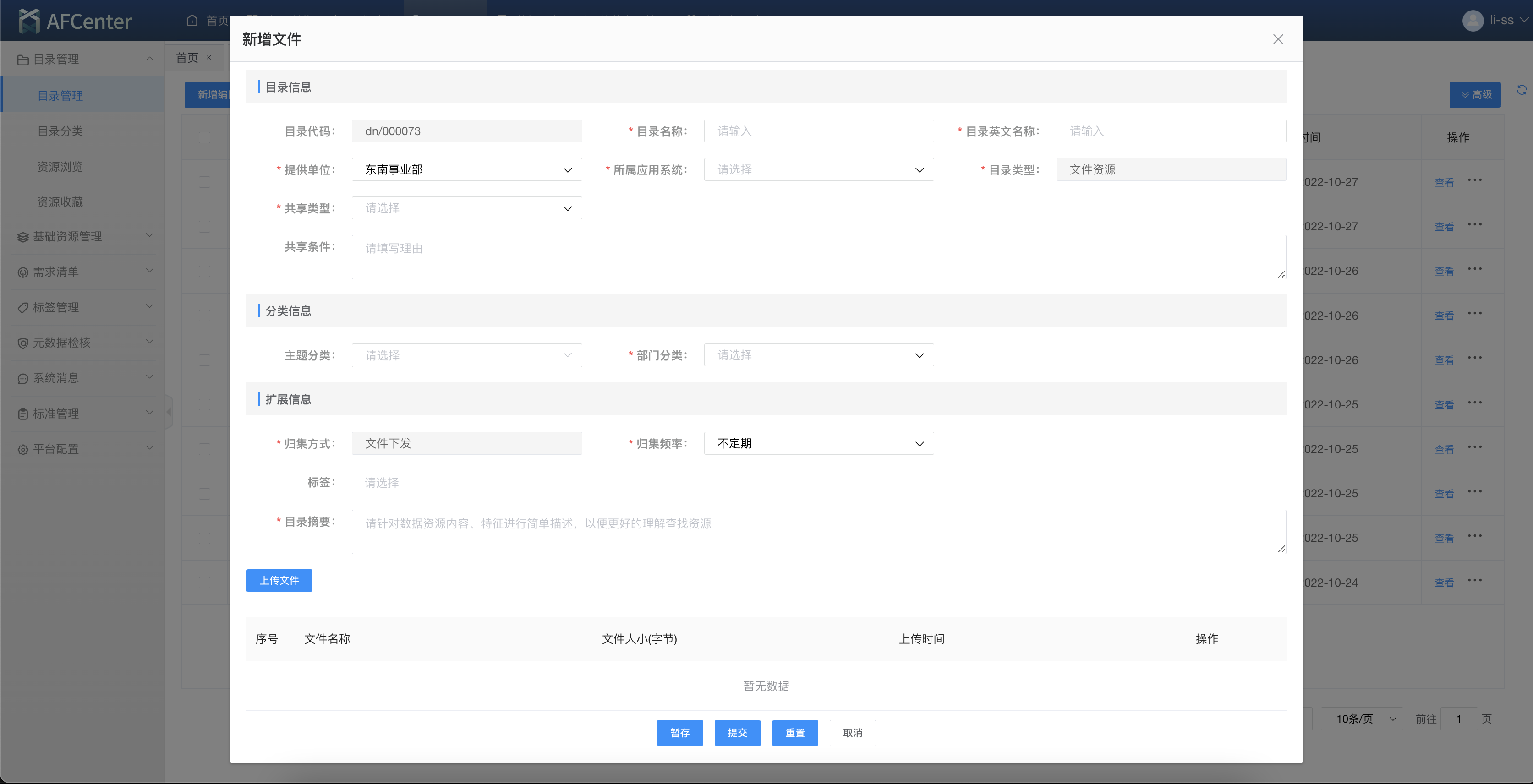Image resolution: width=1533 pixels, height=784 pixels.
Task: Open the 共享类型 dropdown
Action: 466,208
